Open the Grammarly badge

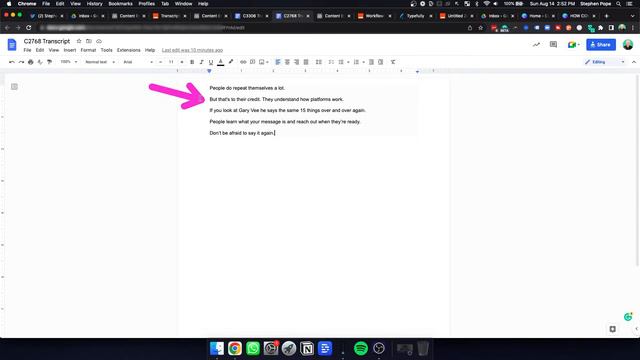(628, 316)
